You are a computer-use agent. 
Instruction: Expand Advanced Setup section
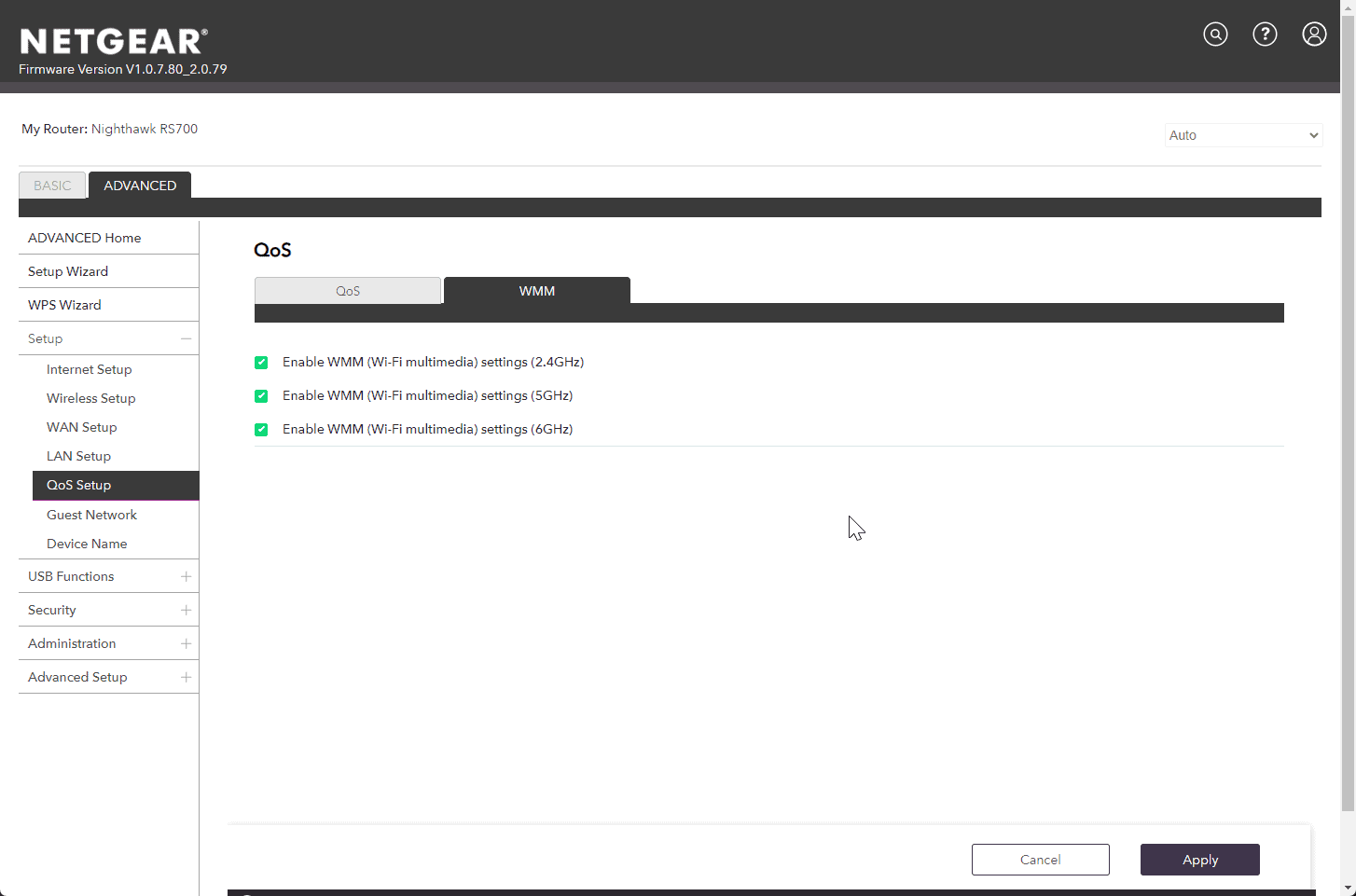186,677
